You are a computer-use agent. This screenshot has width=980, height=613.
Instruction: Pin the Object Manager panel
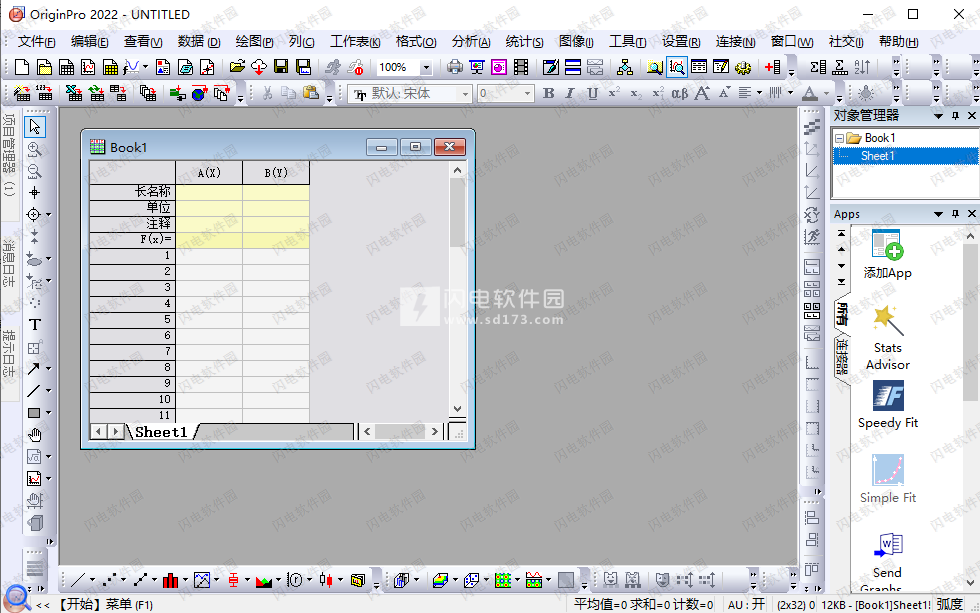[x=955, y=116]
